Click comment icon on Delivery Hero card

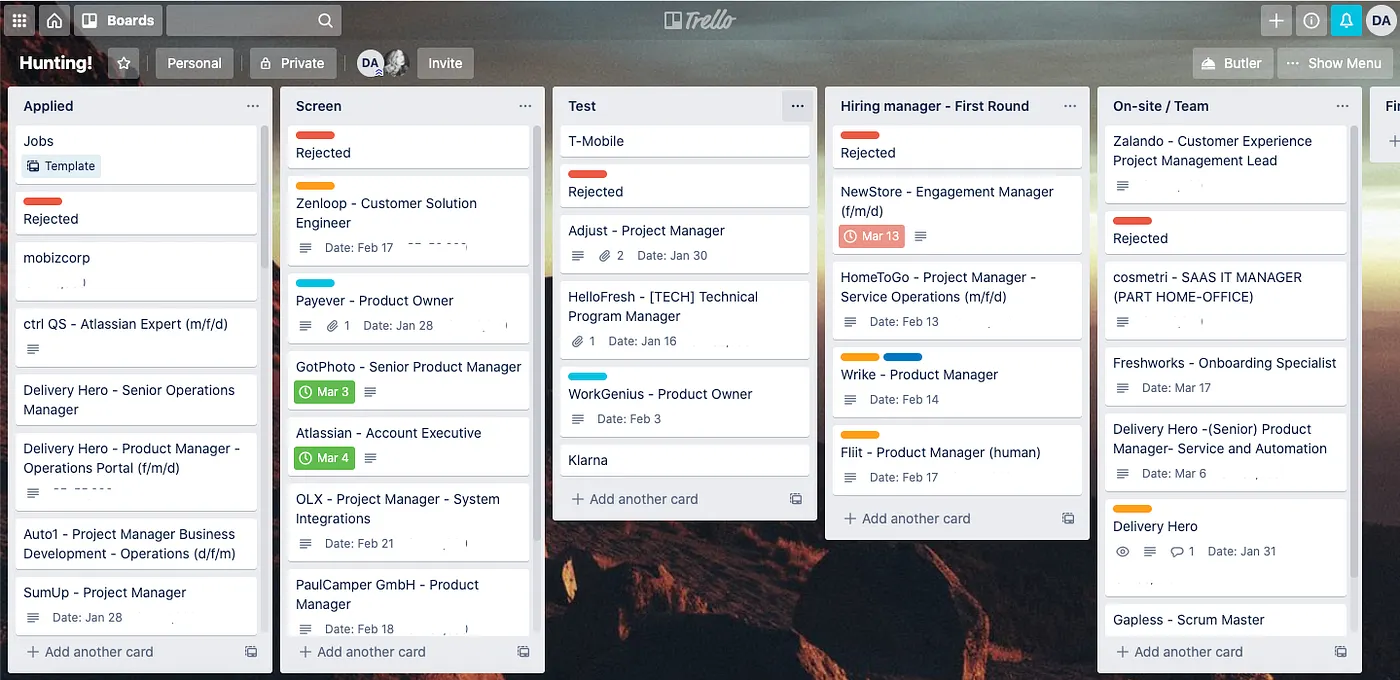pos(1177,551)
